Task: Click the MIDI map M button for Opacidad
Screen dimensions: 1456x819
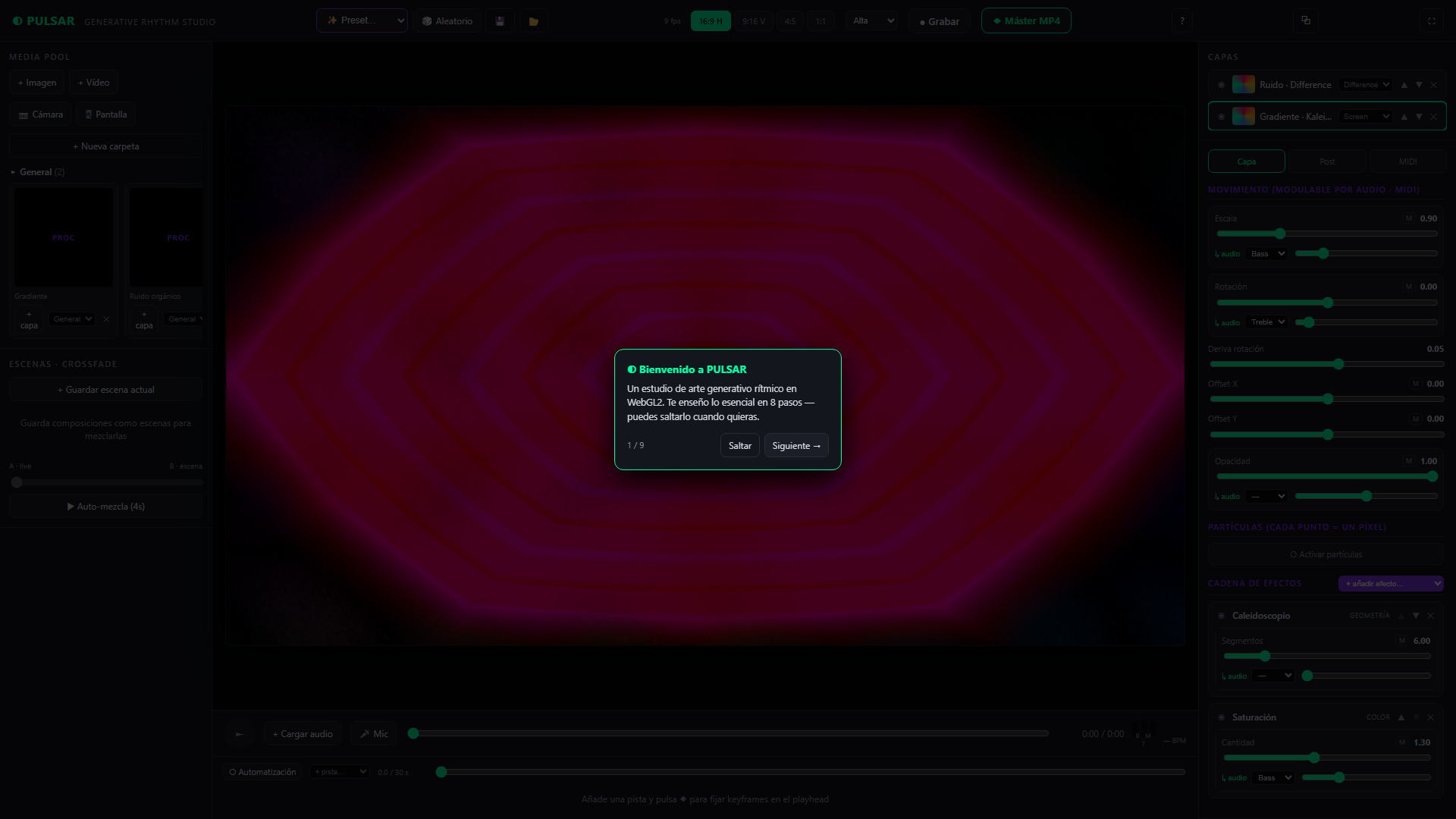Action: pyautogui.click(x=1409, y=461)
